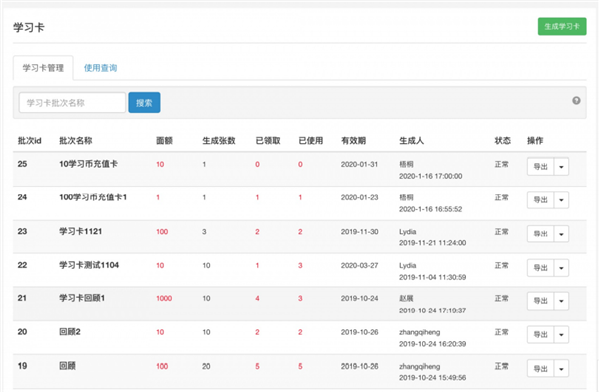Click the help question mark icon
Viewport: 600px width, 392px height.
[x=576, y=101]
